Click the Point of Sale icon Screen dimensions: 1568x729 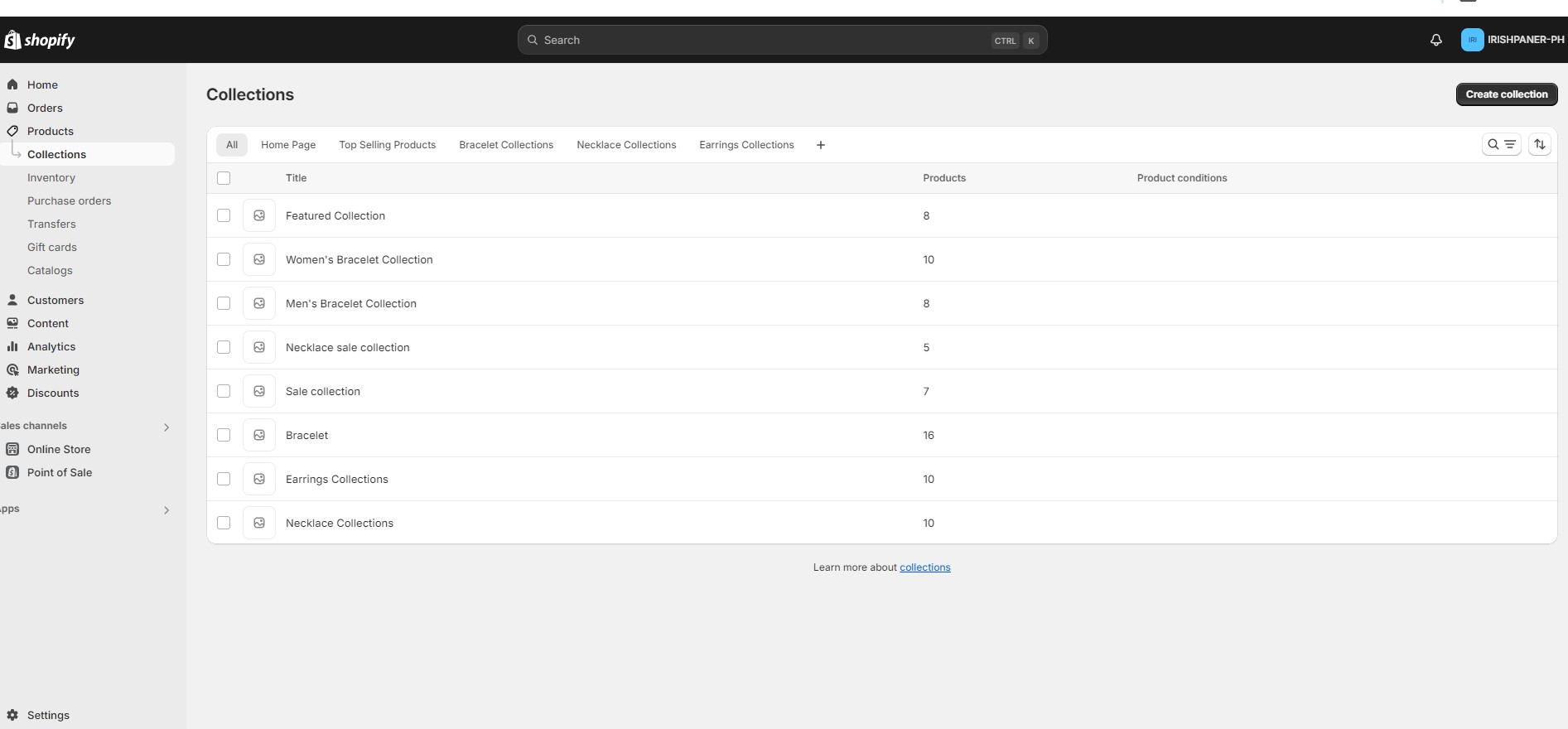(12, 472)
